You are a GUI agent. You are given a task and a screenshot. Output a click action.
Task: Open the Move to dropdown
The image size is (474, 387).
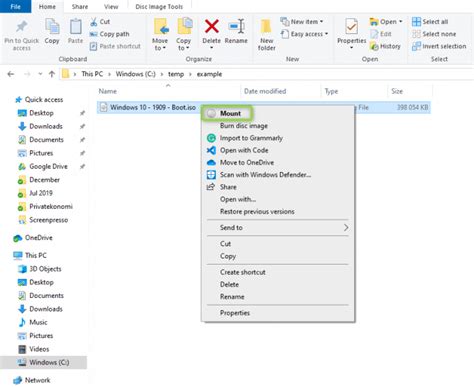[x=160, y=44]
